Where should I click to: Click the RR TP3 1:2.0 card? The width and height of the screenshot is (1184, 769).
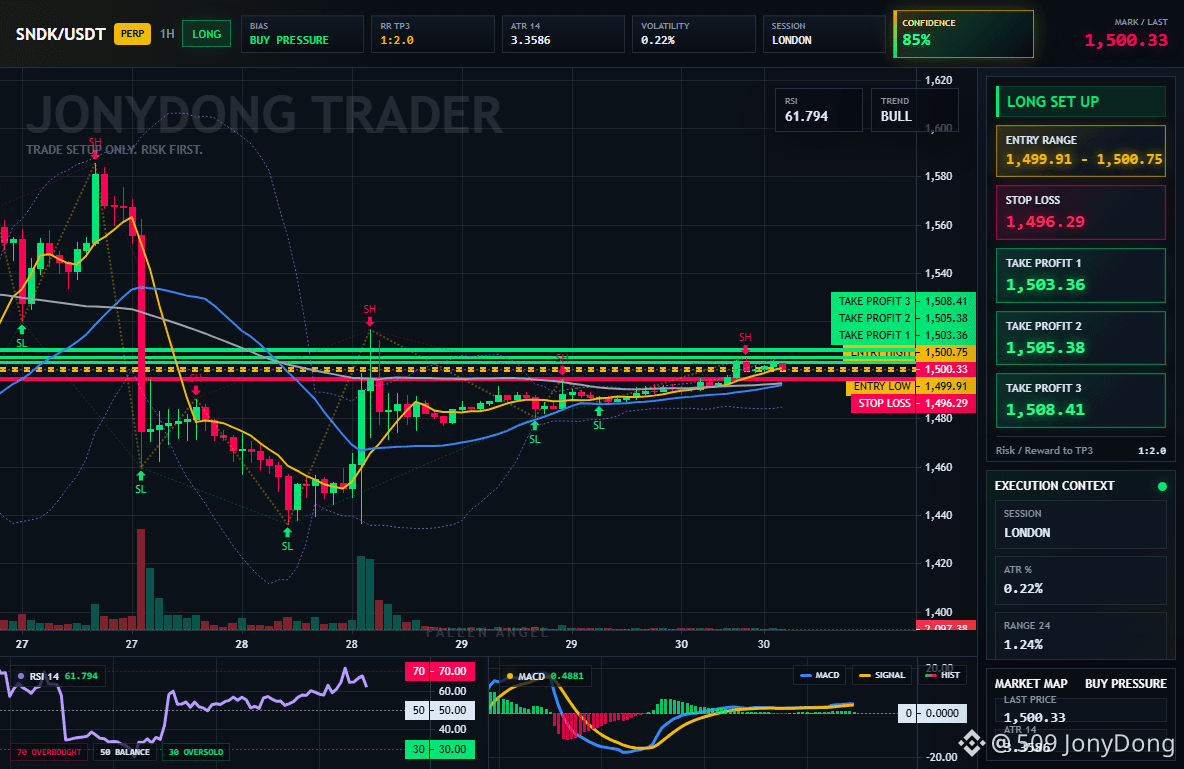click(433, 34)
